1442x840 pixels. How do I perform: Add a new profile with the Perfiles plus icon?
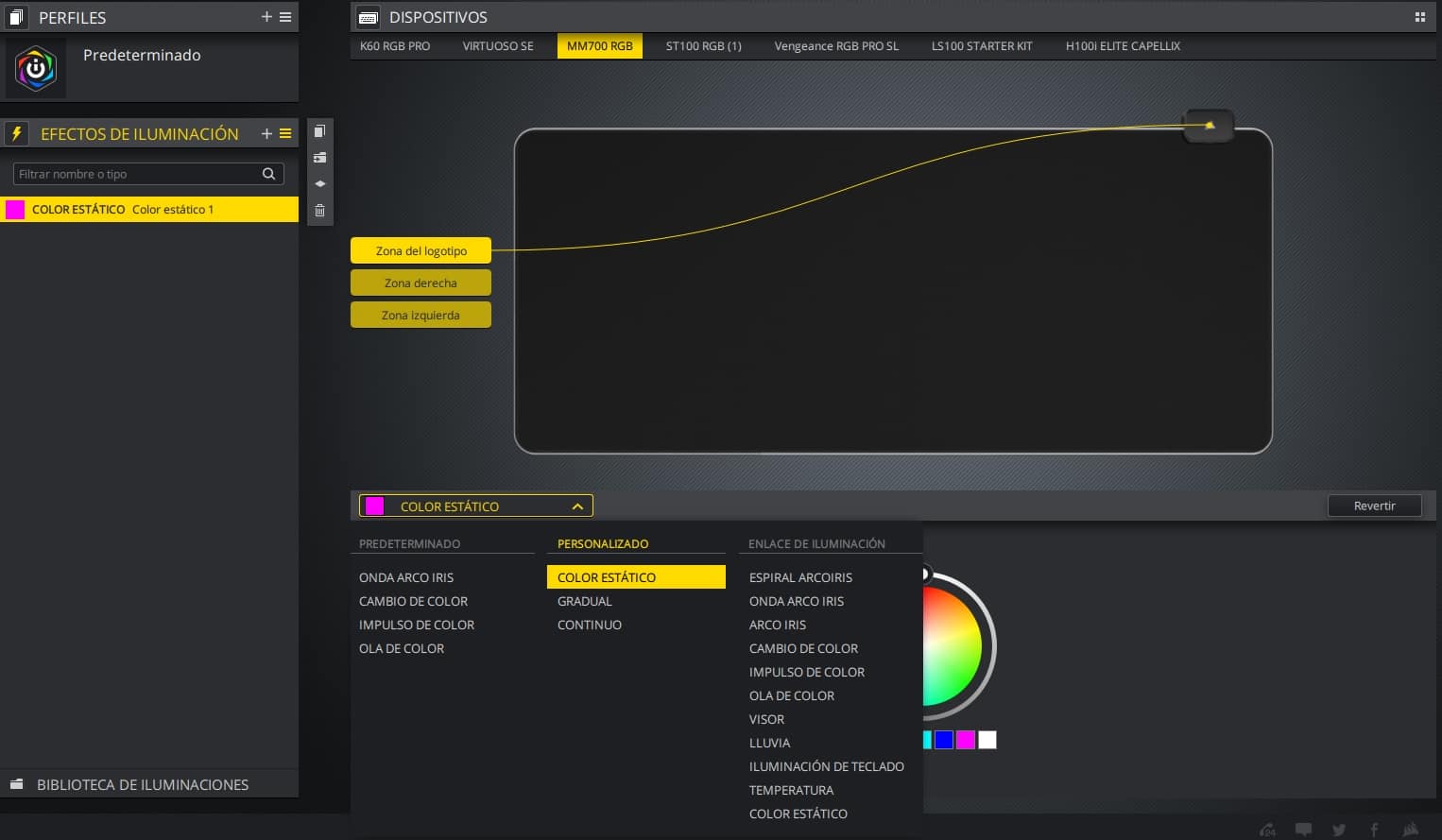click(266, 17)
